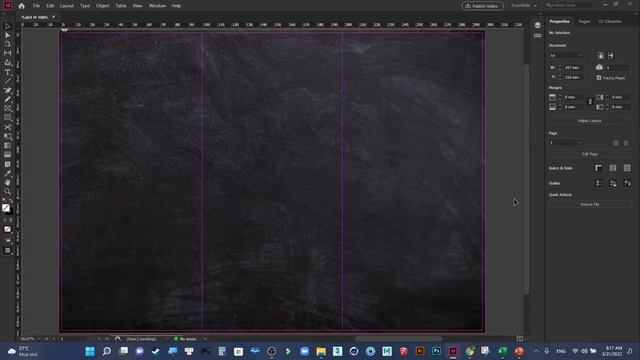Image resolution: width=640 pixels, height=360 pixels.
Task: Open the Layout menu
Action: (67, 6)
